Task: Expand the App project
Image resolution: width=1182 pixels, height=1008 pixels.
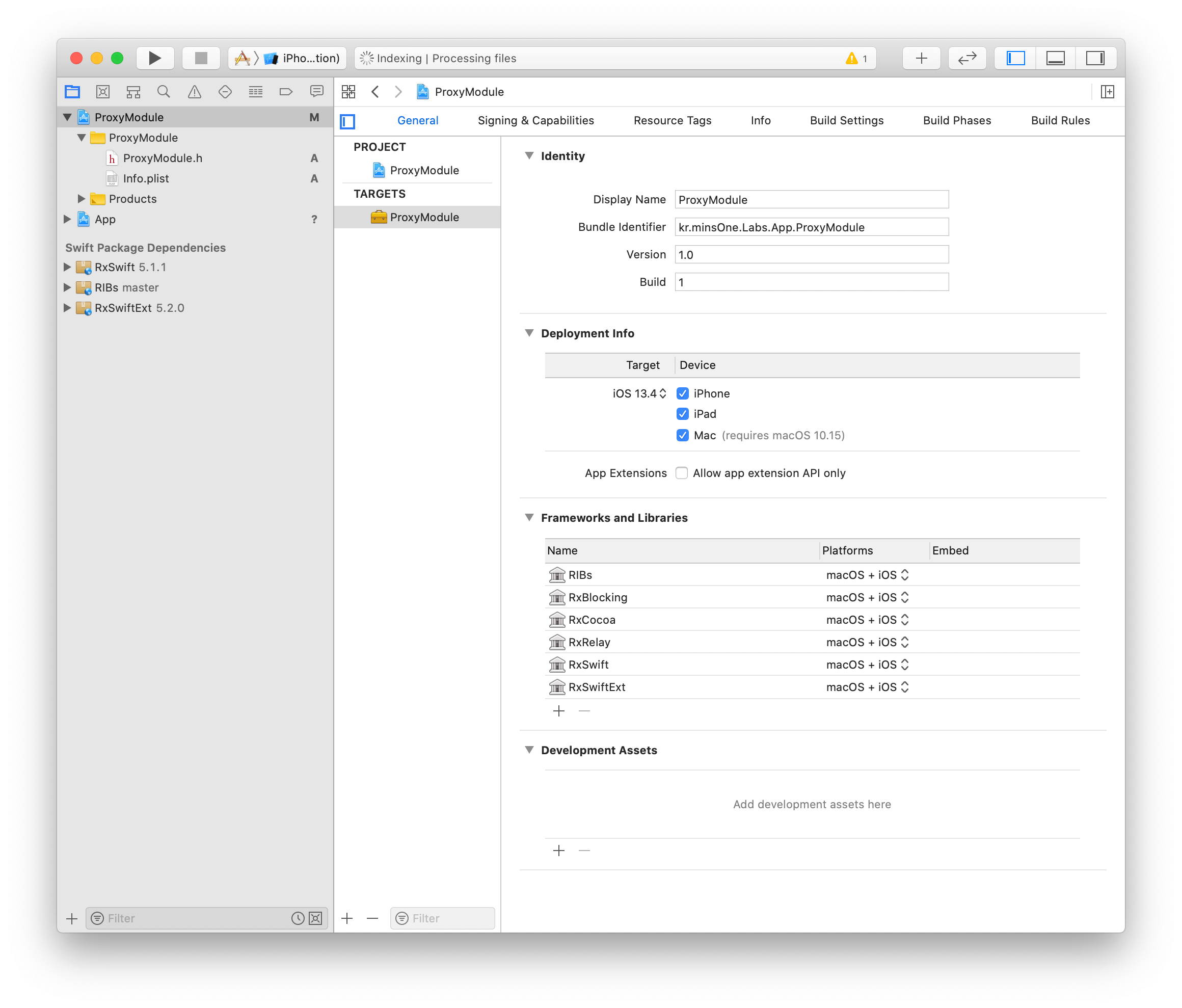Action: pos(67,219)
